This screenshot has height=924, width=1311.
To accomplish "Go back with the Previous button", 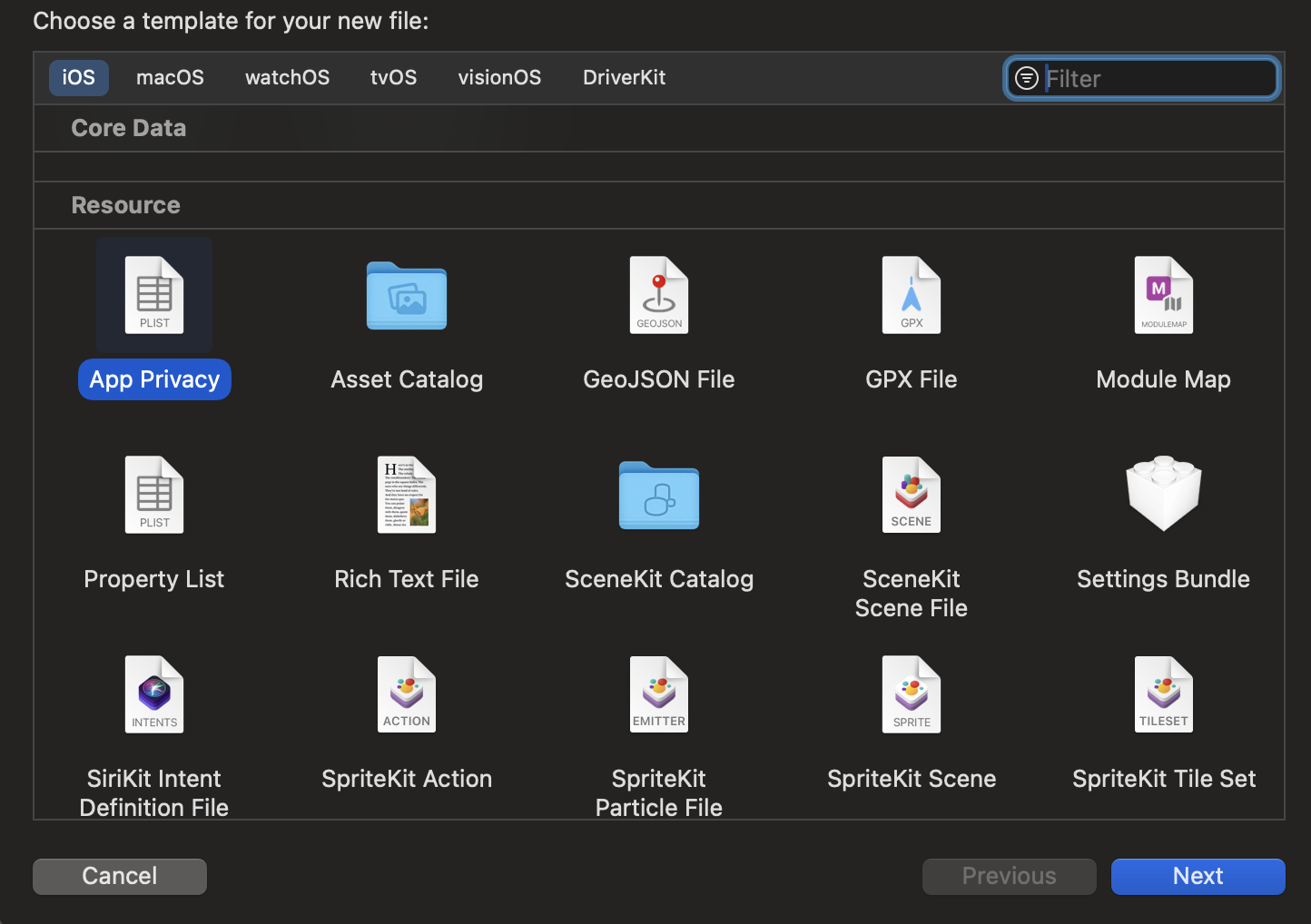I will pos(1010,876).
